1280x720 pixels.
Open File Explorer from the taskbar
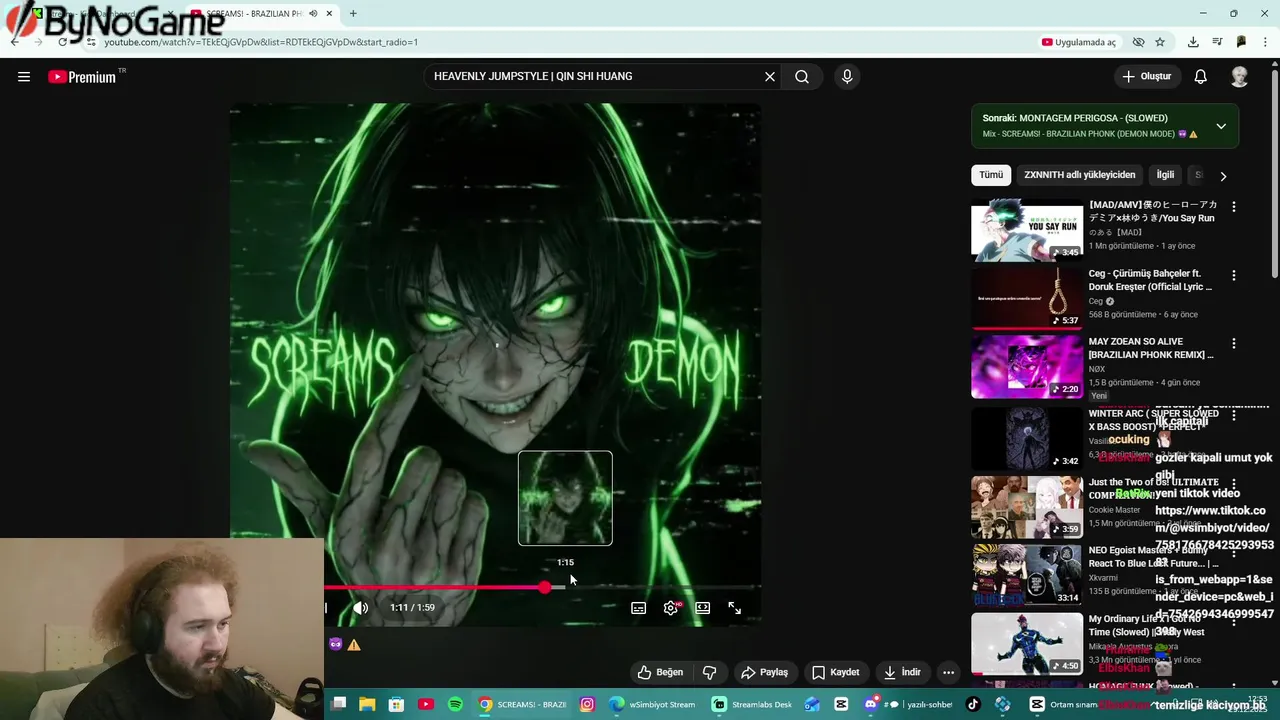click(367, 704)
